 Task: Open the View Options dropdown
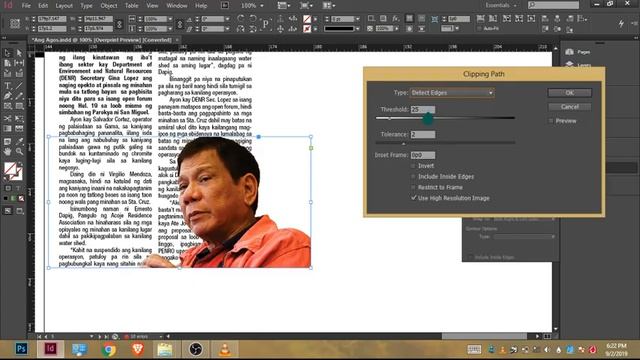(284, 6)
